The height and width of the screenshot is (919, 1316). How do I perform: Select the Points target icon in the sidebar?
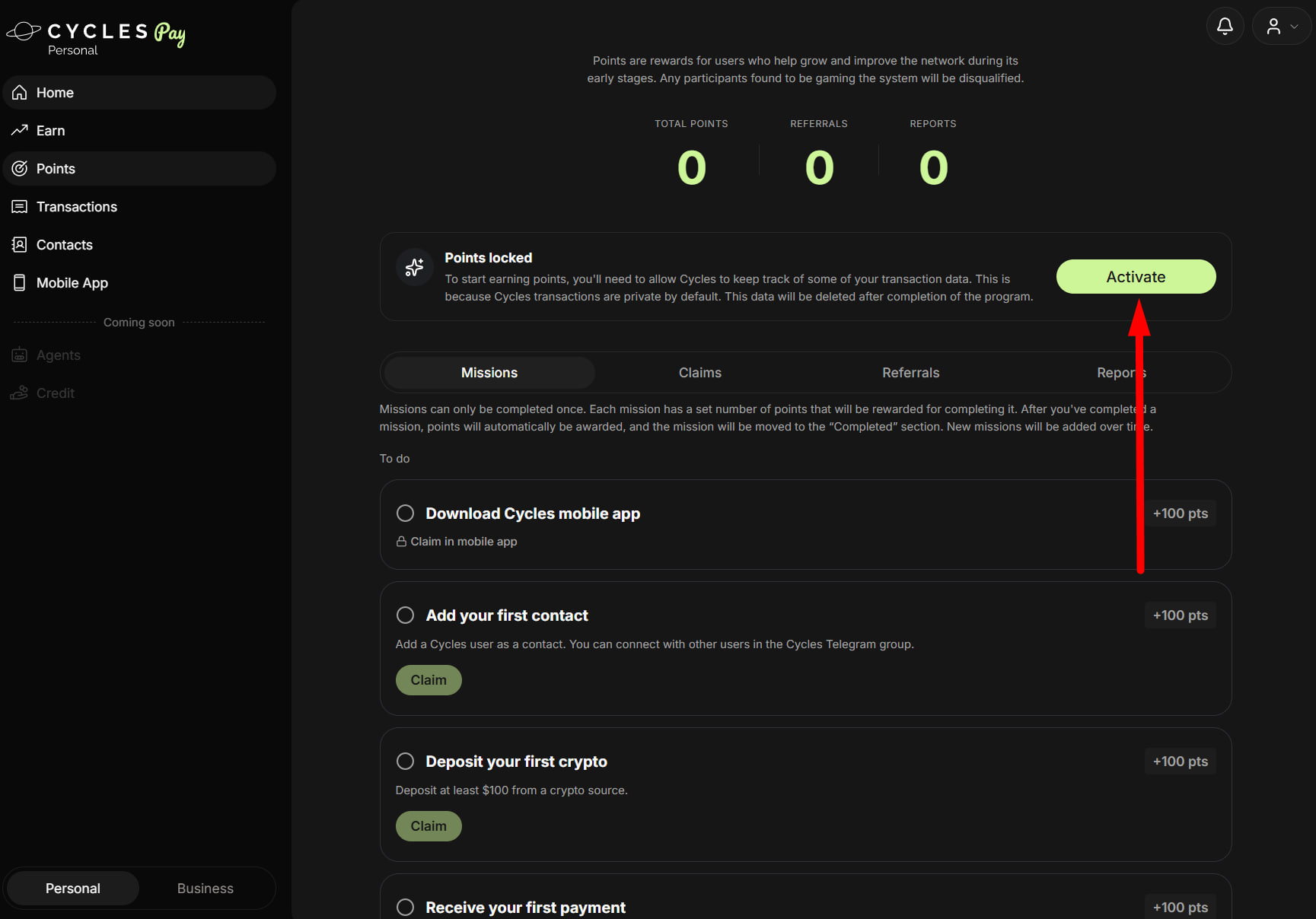point(20,169)
